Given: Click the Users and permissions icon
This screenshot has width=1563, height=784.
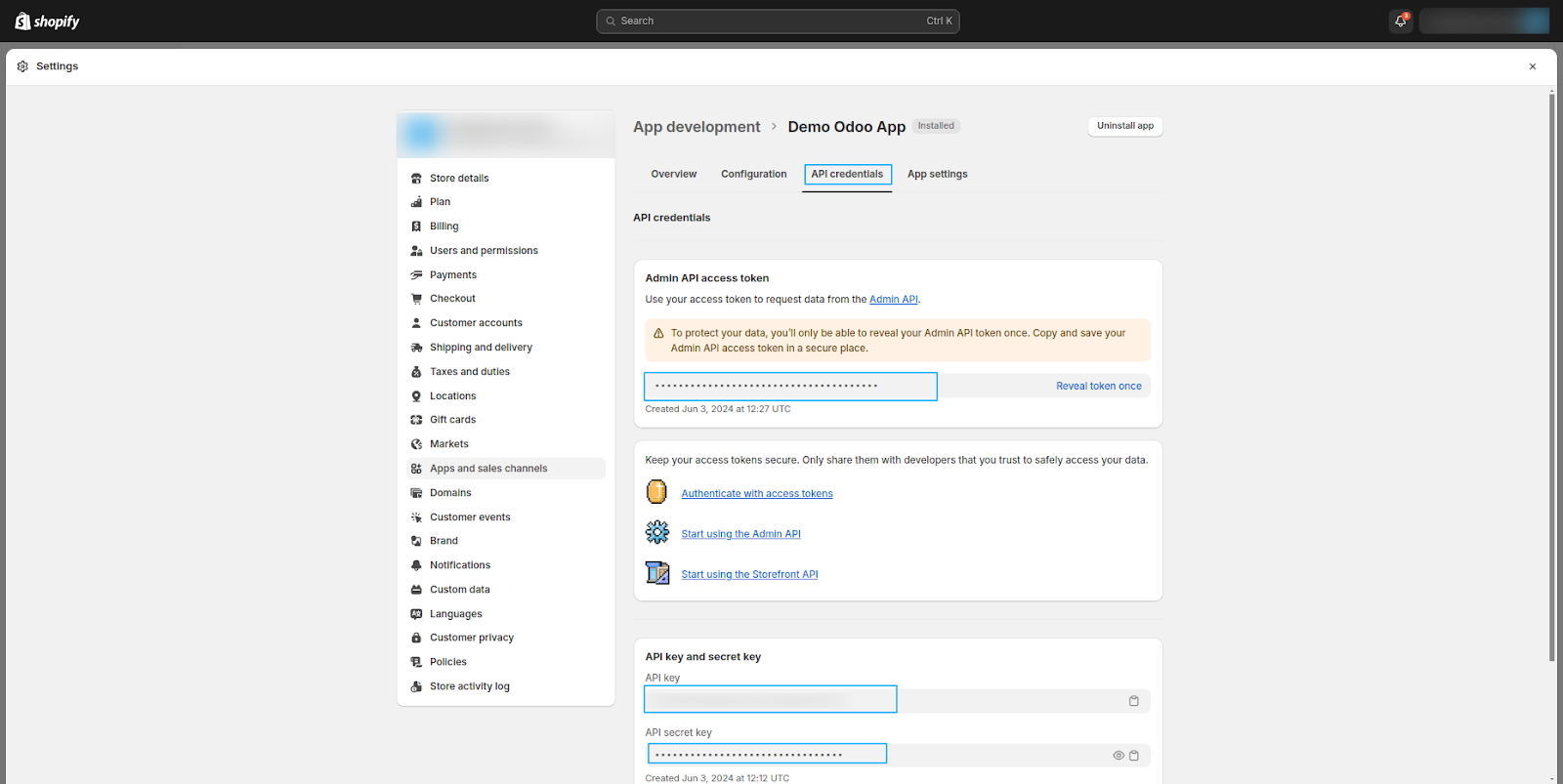Looking at the screenshot, I should pyautogui.click(x=416, y=251).
